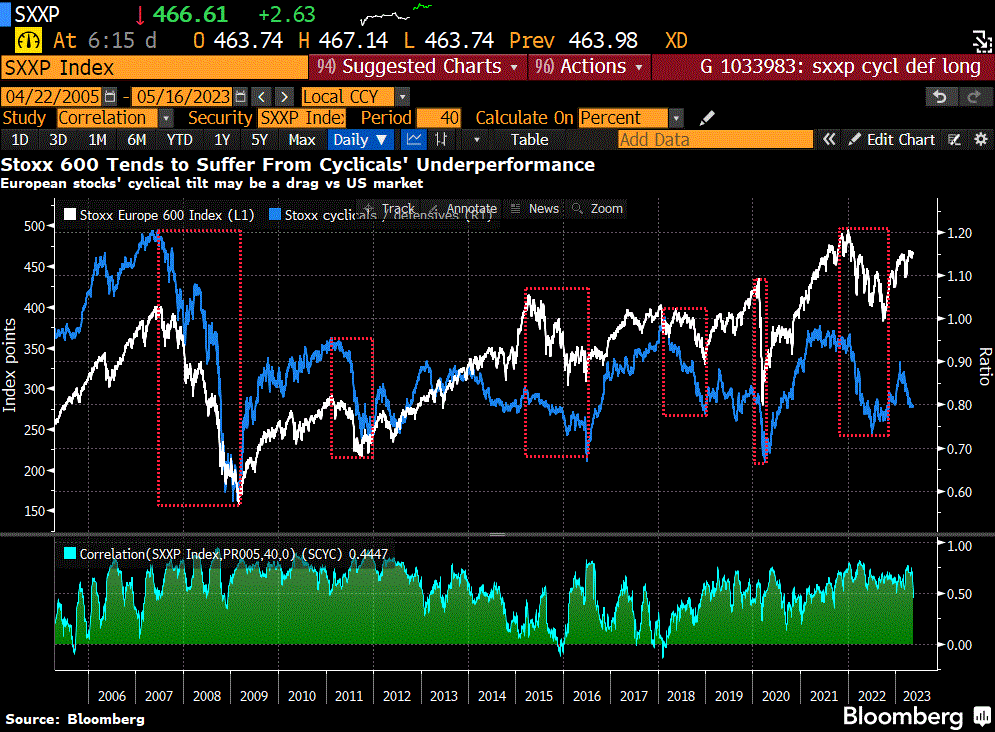This screenshot has width=995, height=732.
Task: Click the intraday sparkline mini chart
Action: (396, 14)
